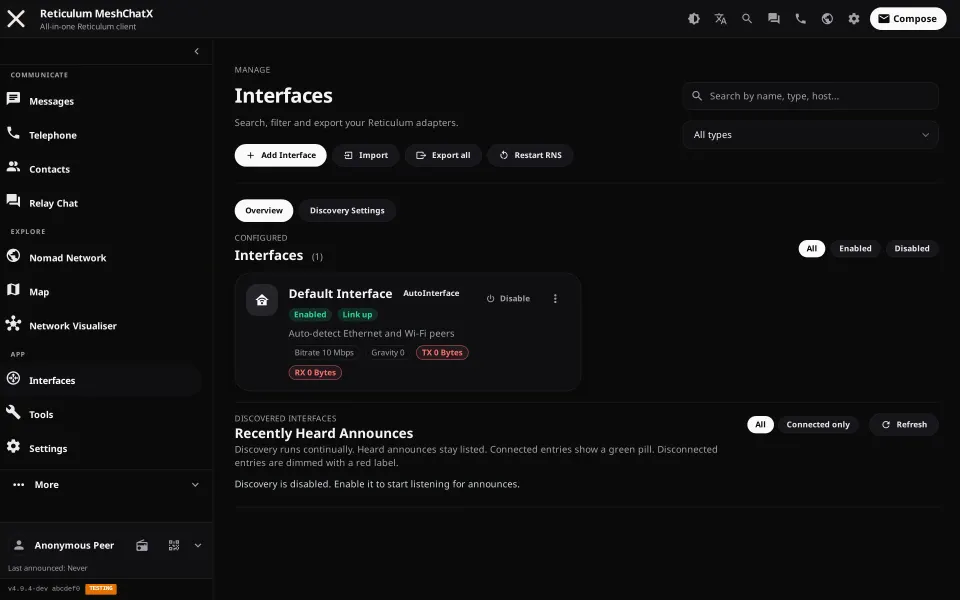Open the Default Interface three-dot menu
Image resolution: width=960 pixels, height=600 pixels.
tap(555, 299)
